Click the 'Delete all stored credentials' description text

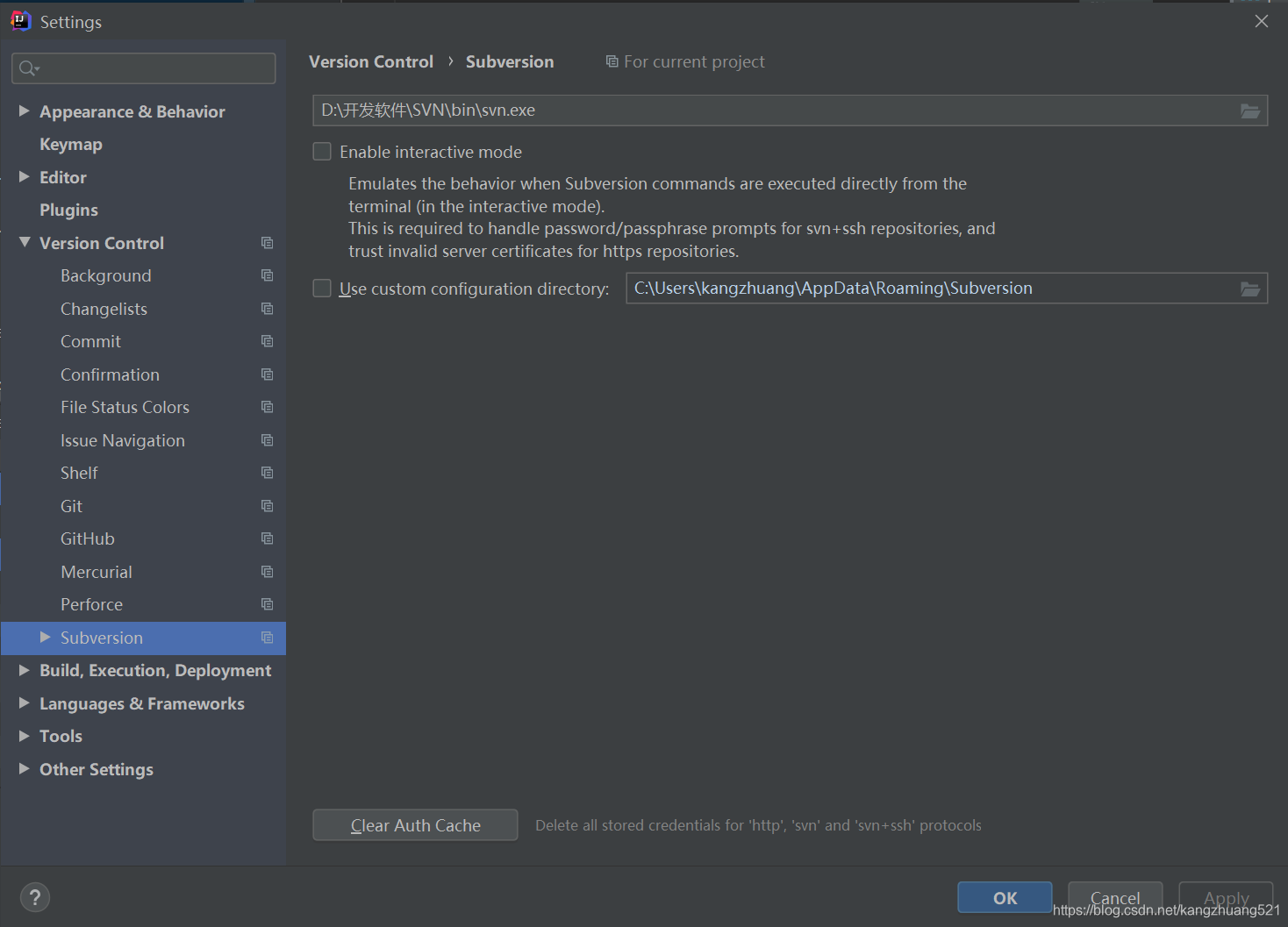[x=758, y=825]
